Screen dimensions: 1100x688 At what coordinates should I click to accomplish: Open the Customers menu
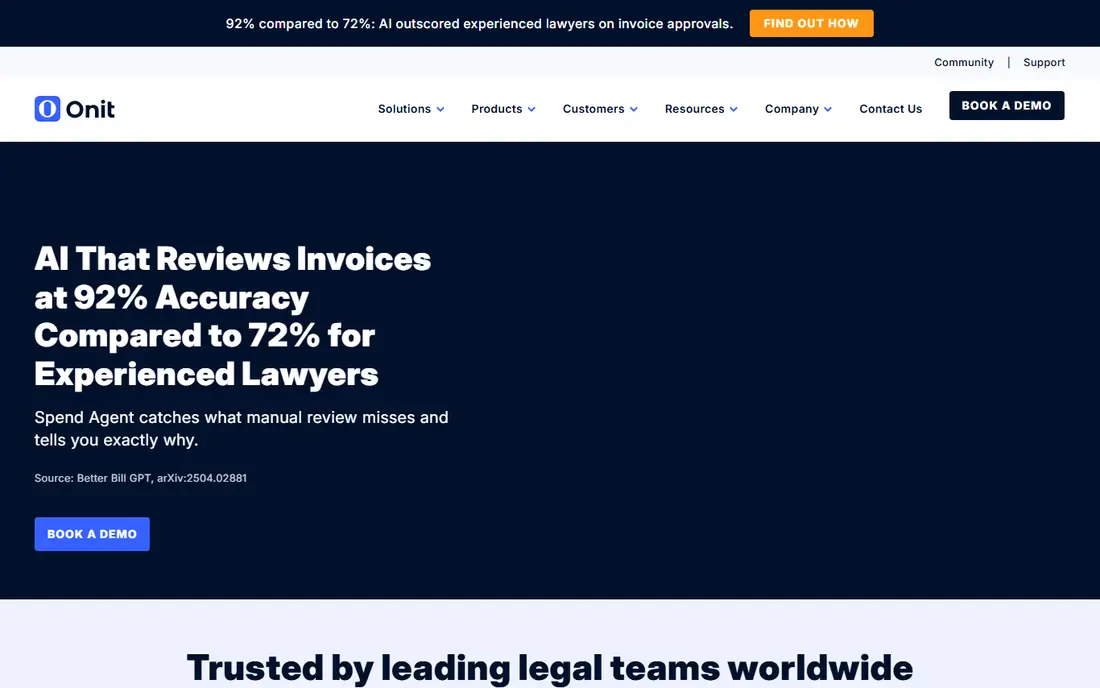point(593,109)
